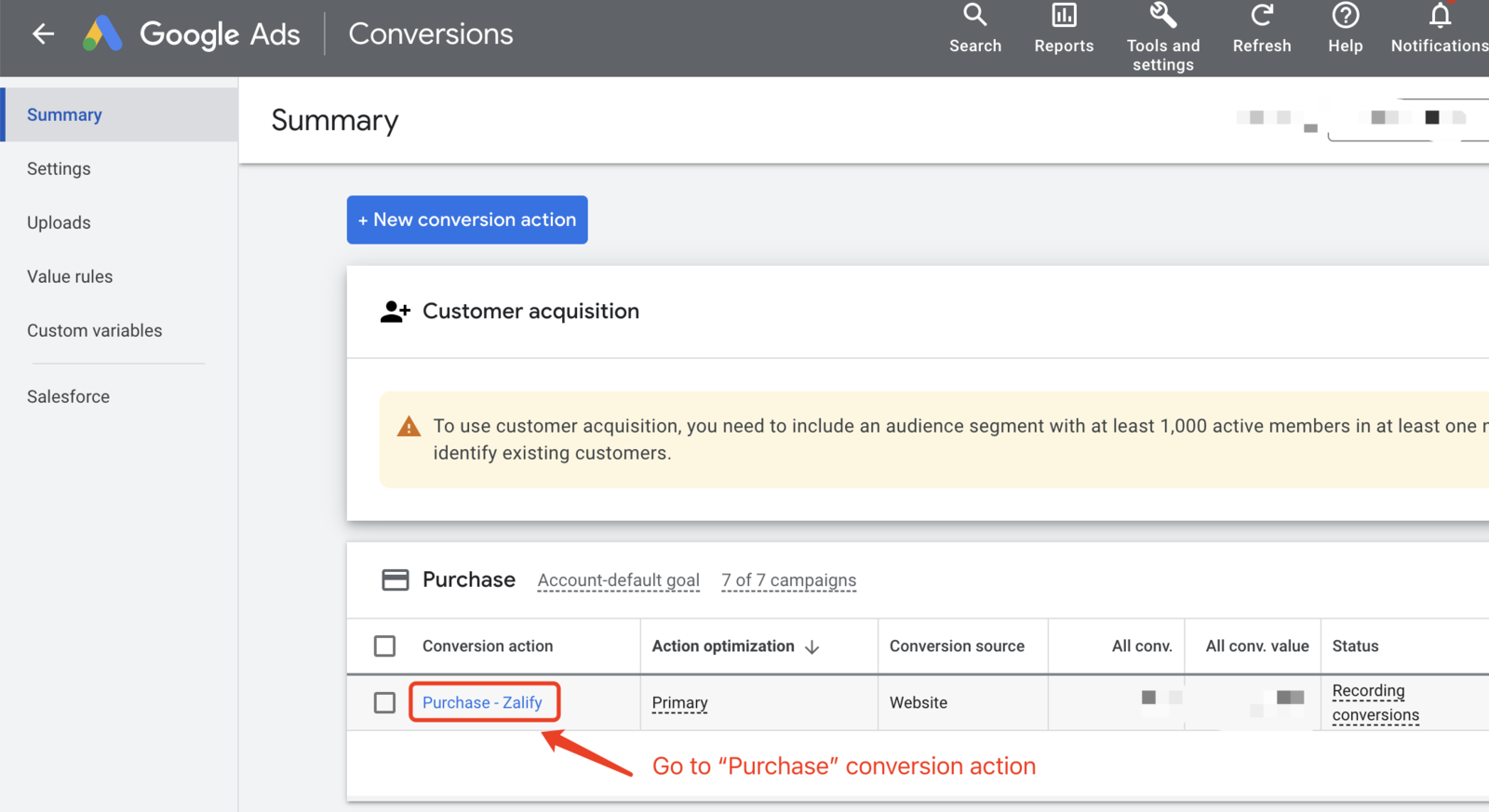Click the back arrow icon
Image resolution: width=1489 pixels, height=812 pixels.
click(x=43, y=34)
